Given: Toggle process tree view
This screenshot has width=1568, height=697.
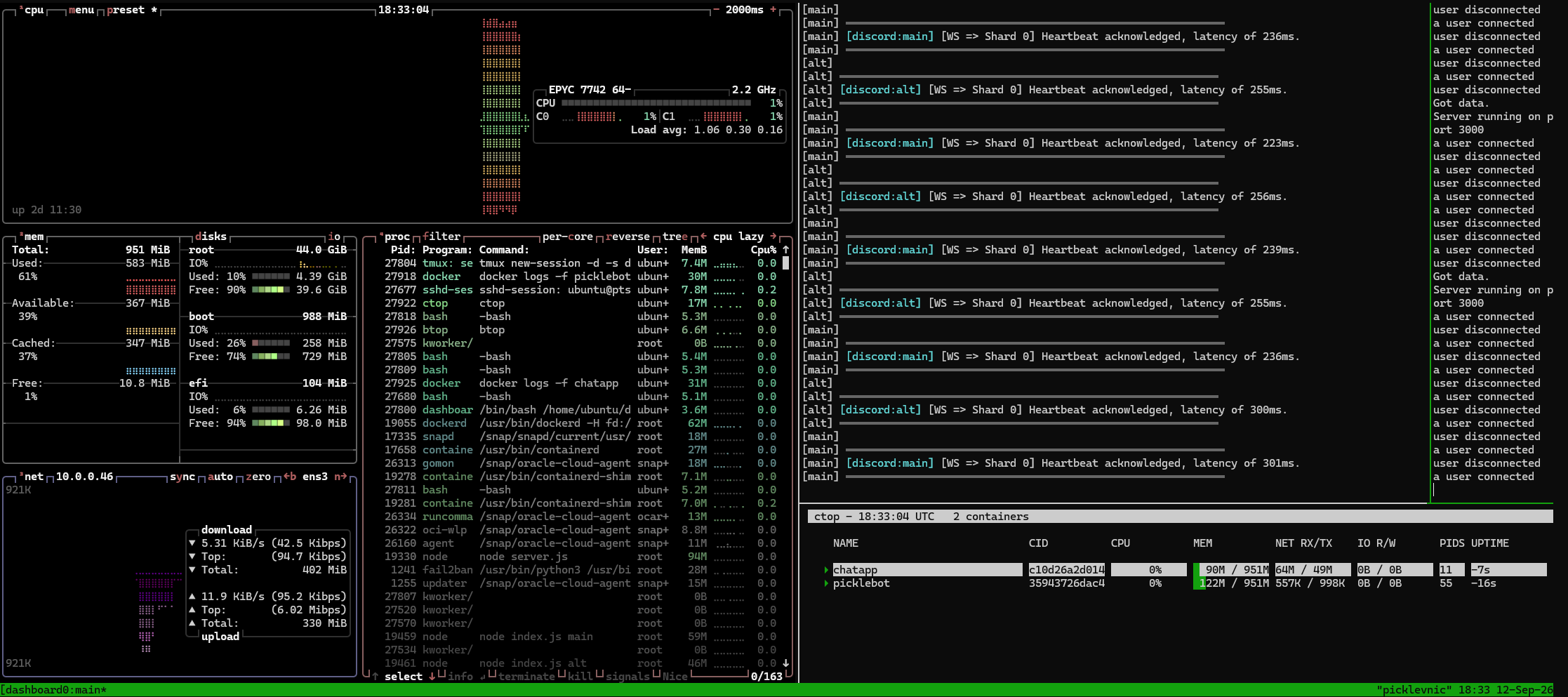Looking at the screenshot, I should [x=675, y=237].
